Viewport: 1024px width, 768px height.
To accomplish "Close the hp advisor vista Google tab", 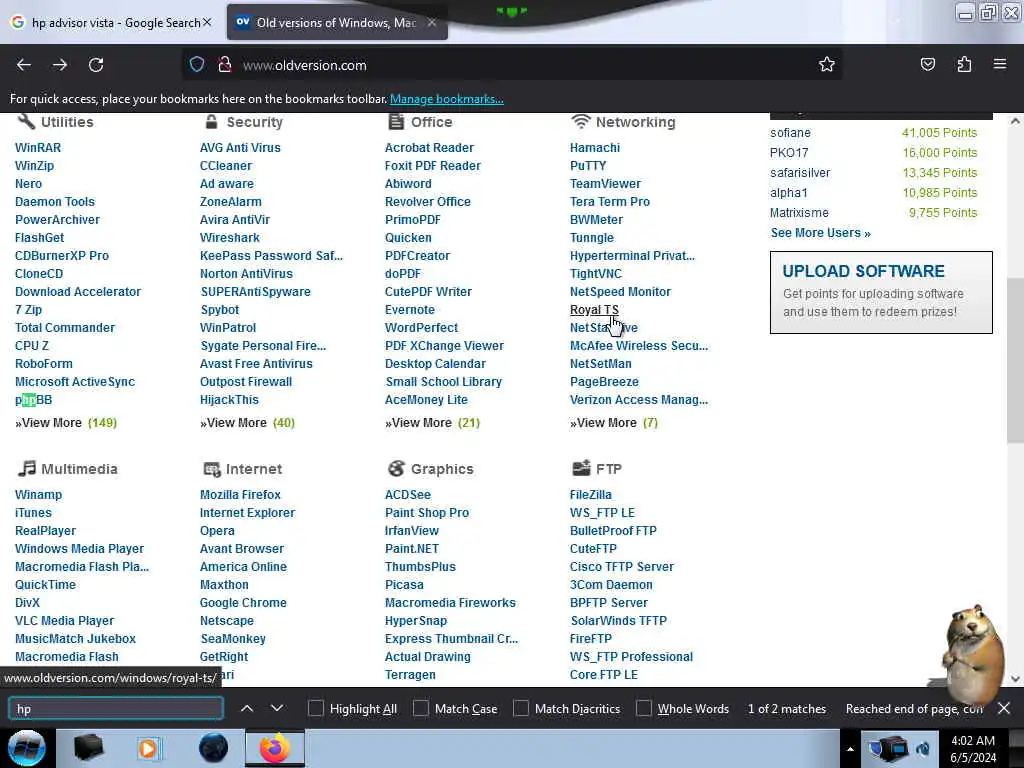I will (x=207, y=22).
